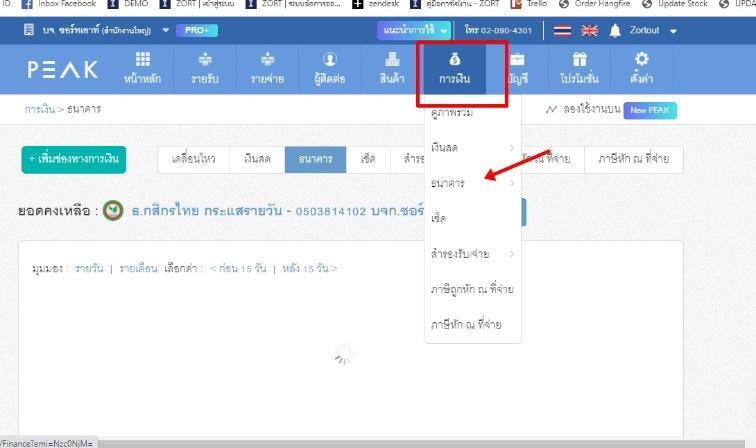This screenshot has height=448, width=756.
Task: Open the zendesk bookmark
Action: coord(376,4)
